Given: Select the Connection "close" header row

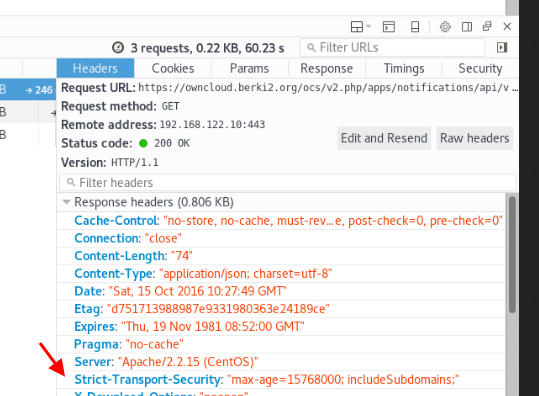Looking at the screenshot, I should pyautogui.click(x=281, y=238).
